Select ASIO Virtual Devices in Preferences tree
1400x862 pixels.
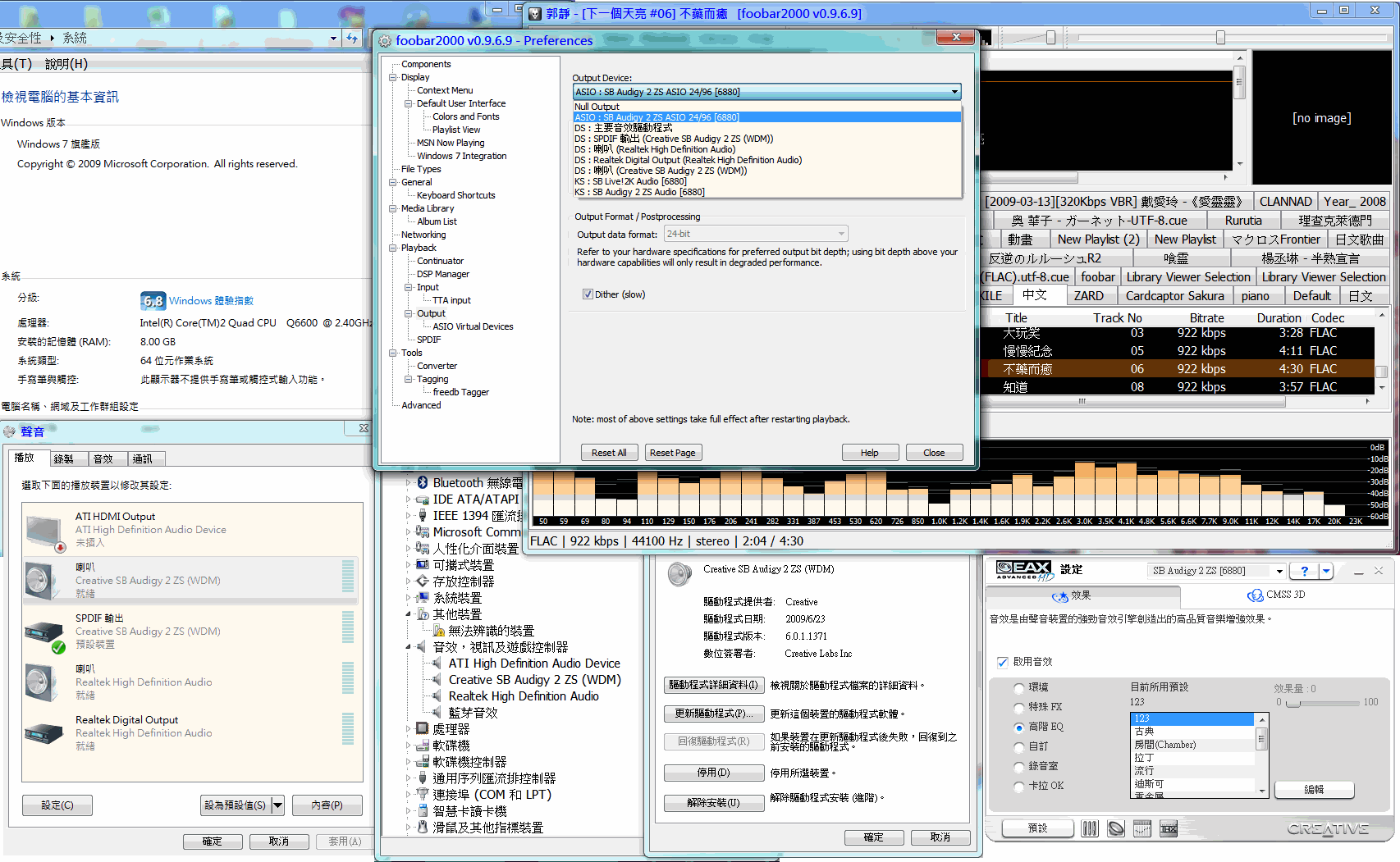tap(473, 326)
